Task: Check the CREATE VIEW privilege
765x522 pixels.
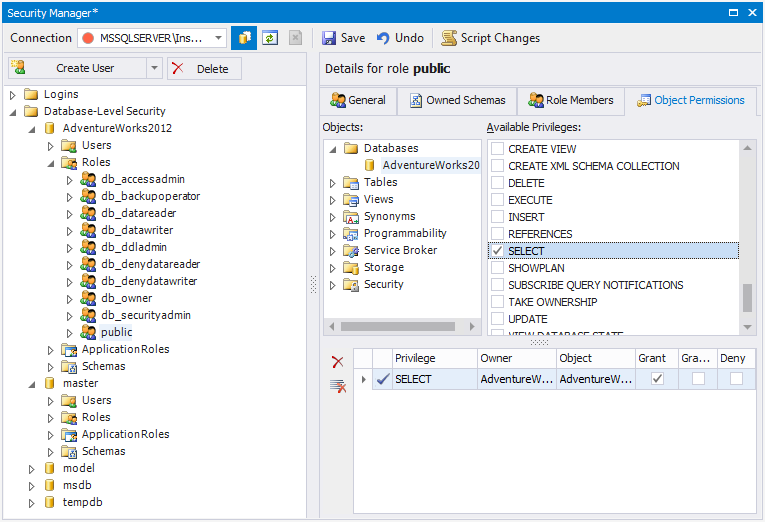Action: point(497,149)
